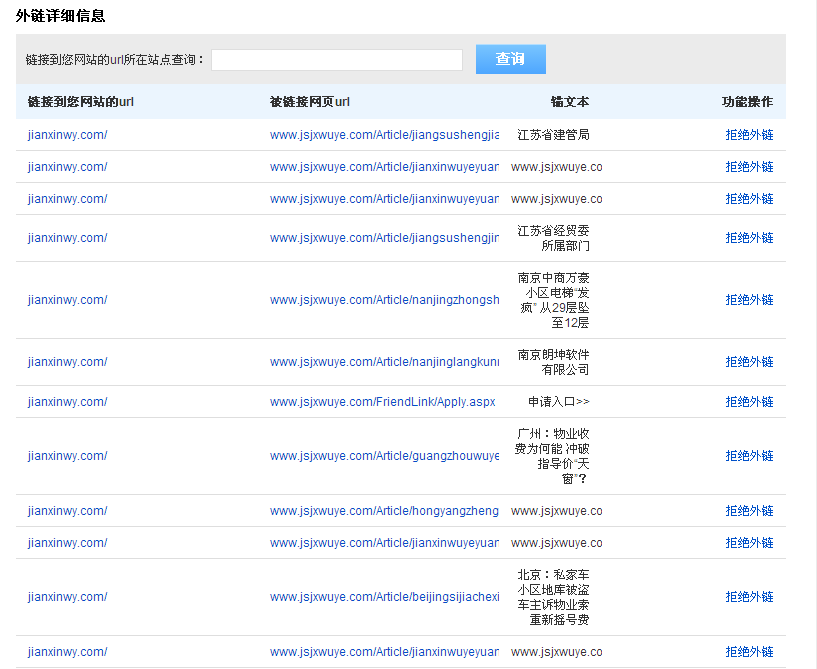Viewport: 817px width, 669px height.
Task: Open the nanjinglangkun article url link
Action: [x=384, y=362]
